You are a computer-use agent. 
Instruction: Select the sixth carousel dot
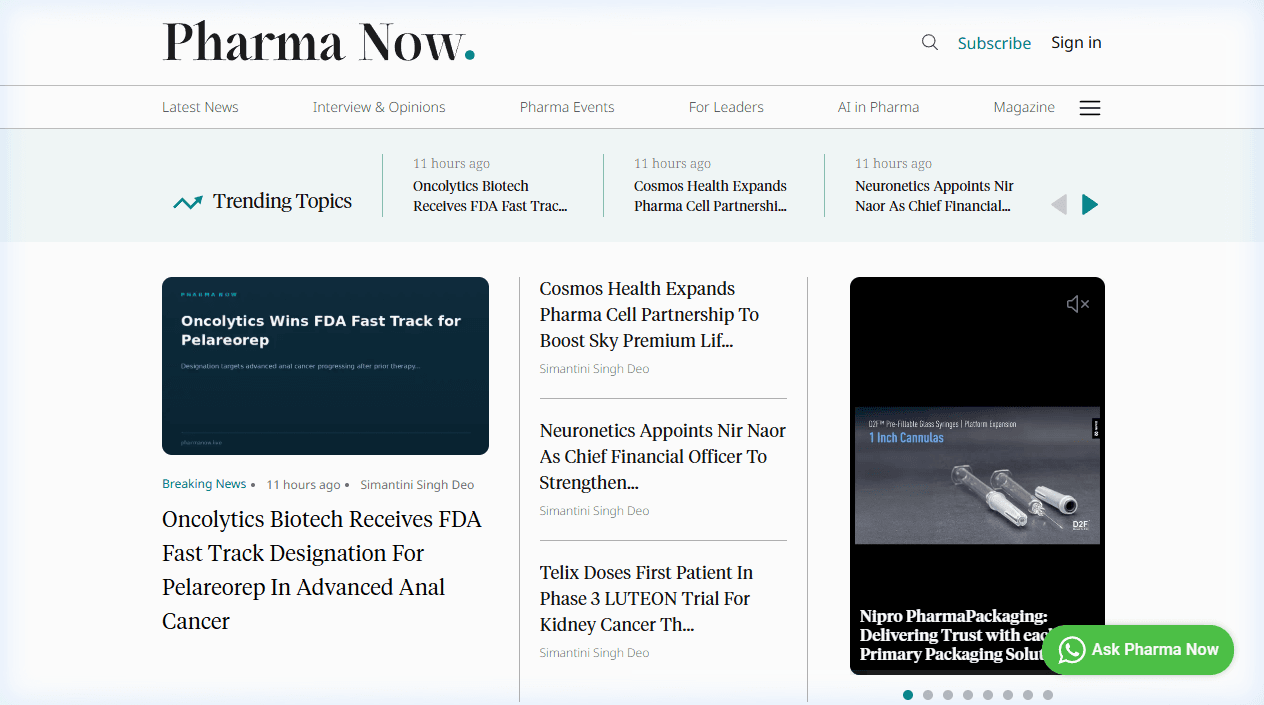tap(1008, 695)
